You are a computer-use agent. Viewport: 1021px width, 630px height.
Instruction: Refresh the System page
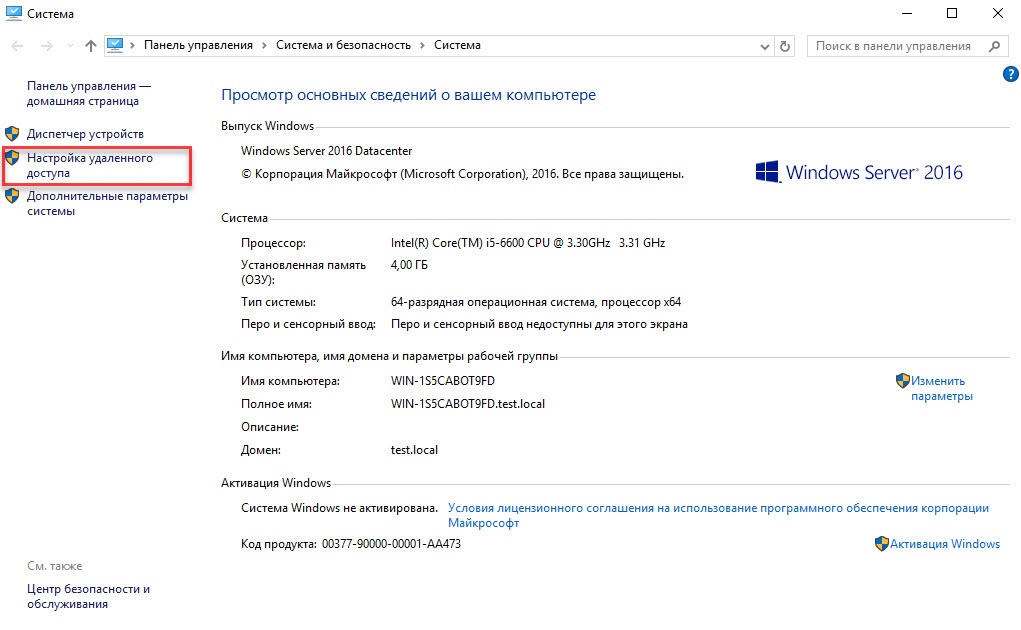(x=785, y=46)
